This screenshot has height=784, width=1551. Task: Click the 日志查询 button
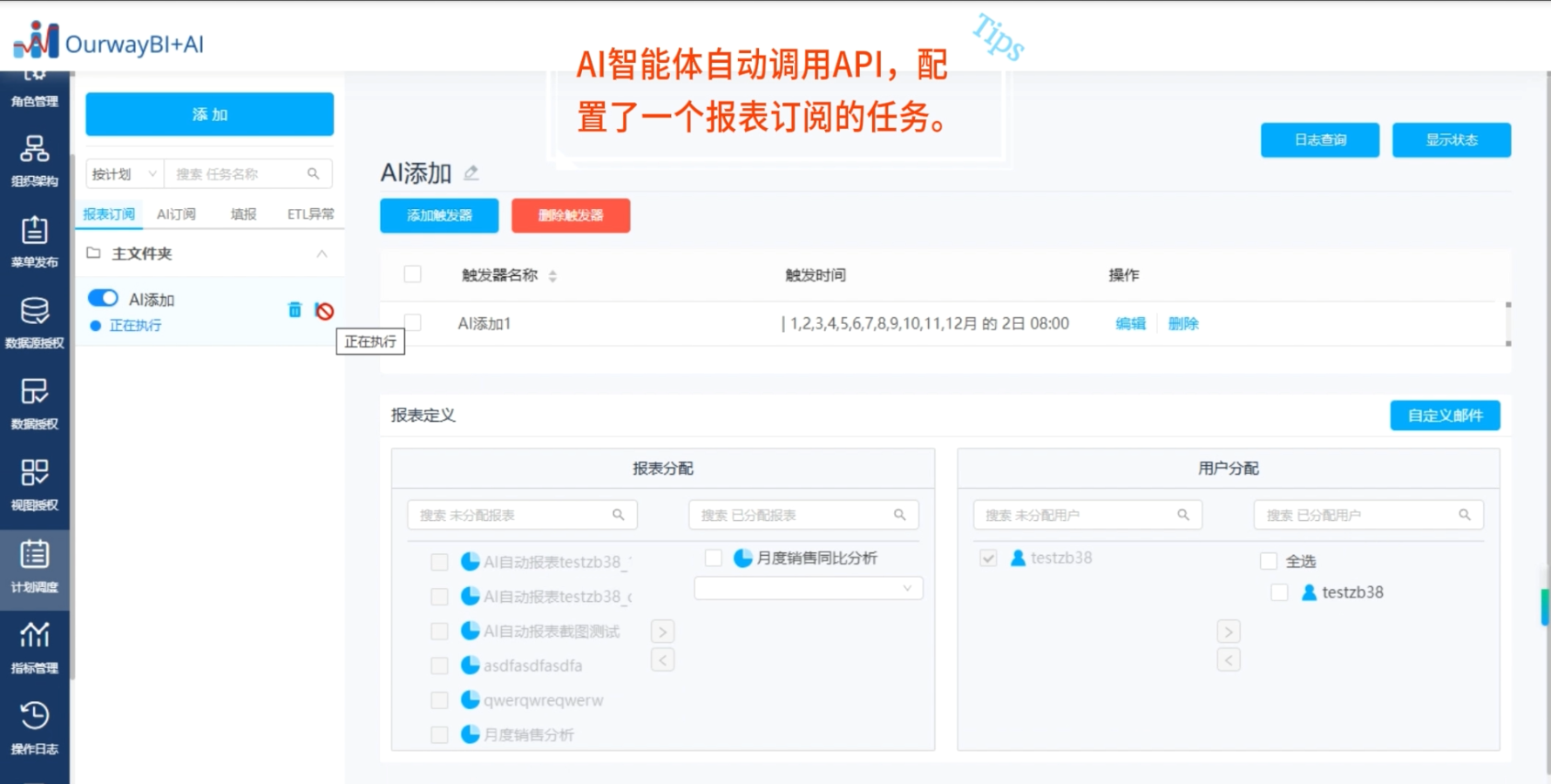(1319, 140)
